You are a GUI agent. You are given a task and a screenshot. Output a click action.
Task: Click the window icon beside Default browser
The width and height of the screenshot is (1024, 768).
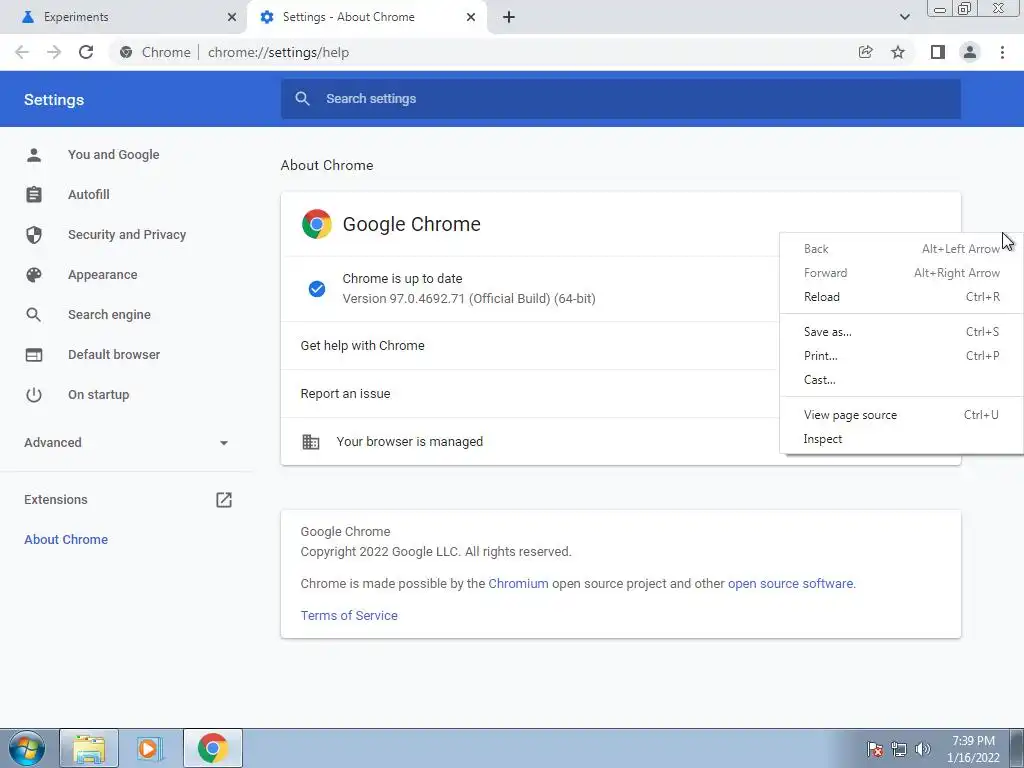34,355
